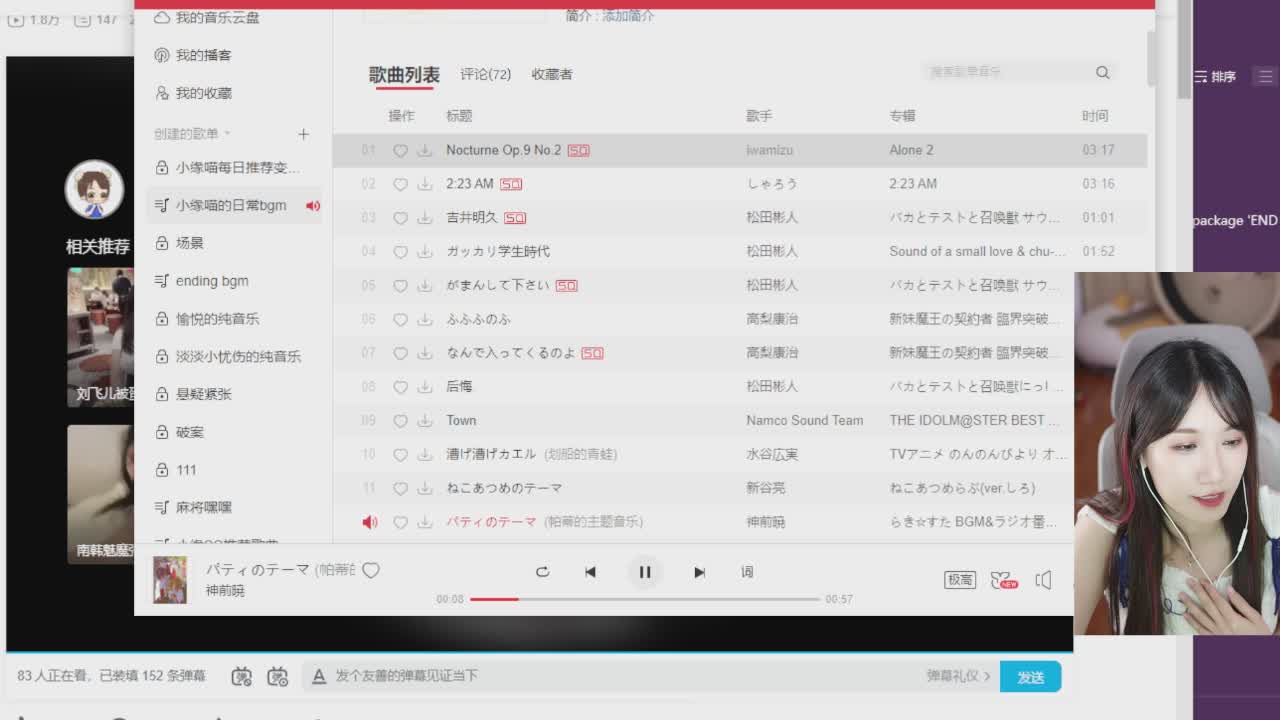Viewport: 1280px width, 720px height.
Task: Download the song 吉井明久
Action: tap(425, 218)
